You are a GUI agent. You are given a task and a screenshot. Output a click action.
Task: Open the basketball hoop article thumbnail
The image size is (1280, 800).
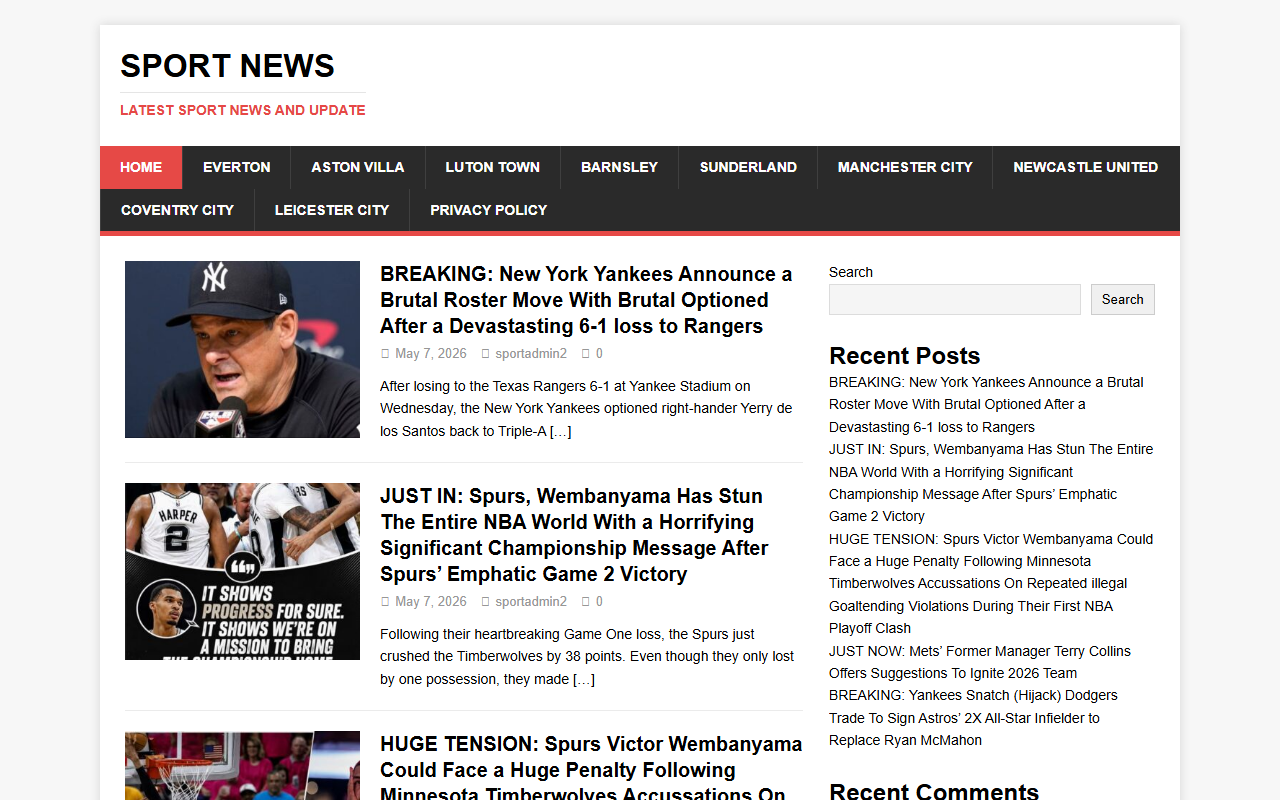(x=242, y=765)
